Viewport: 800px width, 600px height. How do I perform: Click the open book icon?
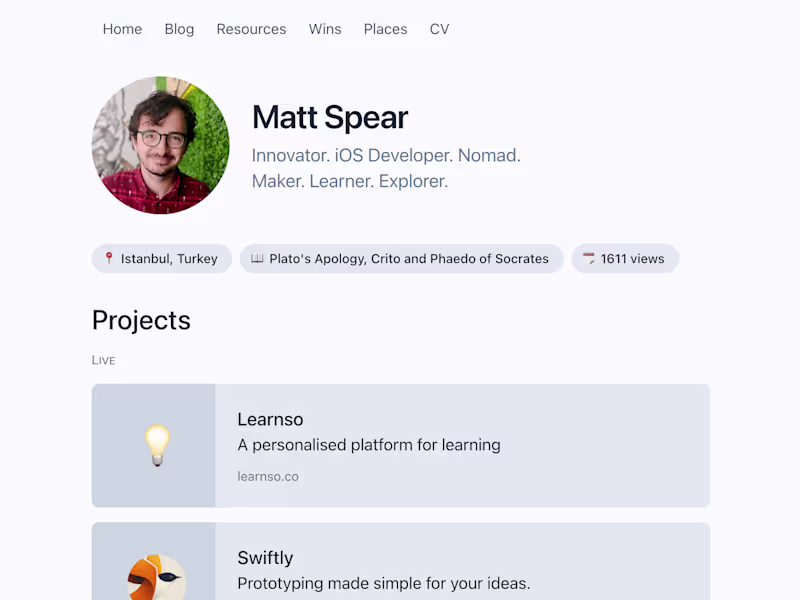pyautogui.click(x=257, y=258)
